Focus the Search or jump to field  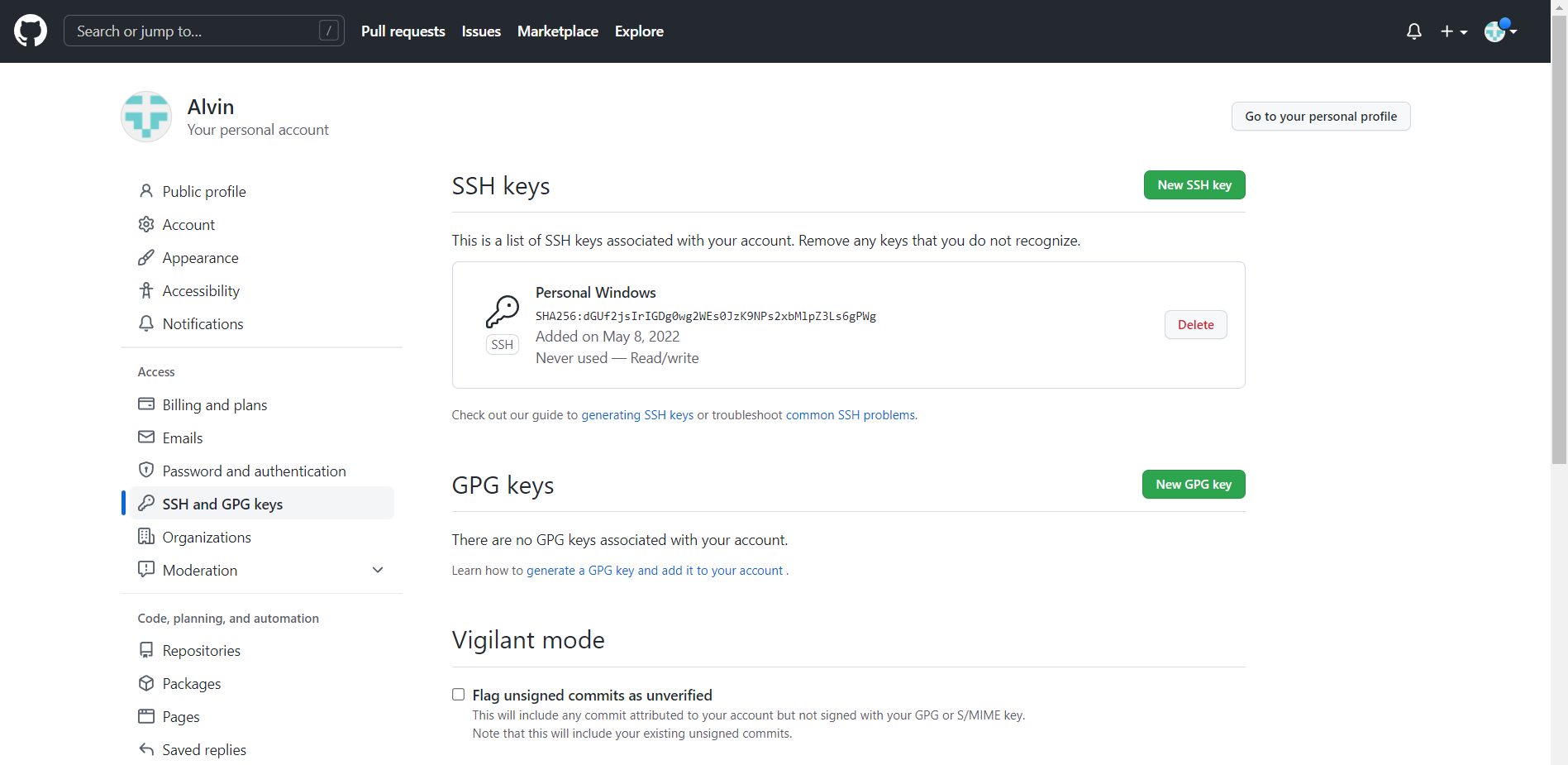[x=194, y=31]
